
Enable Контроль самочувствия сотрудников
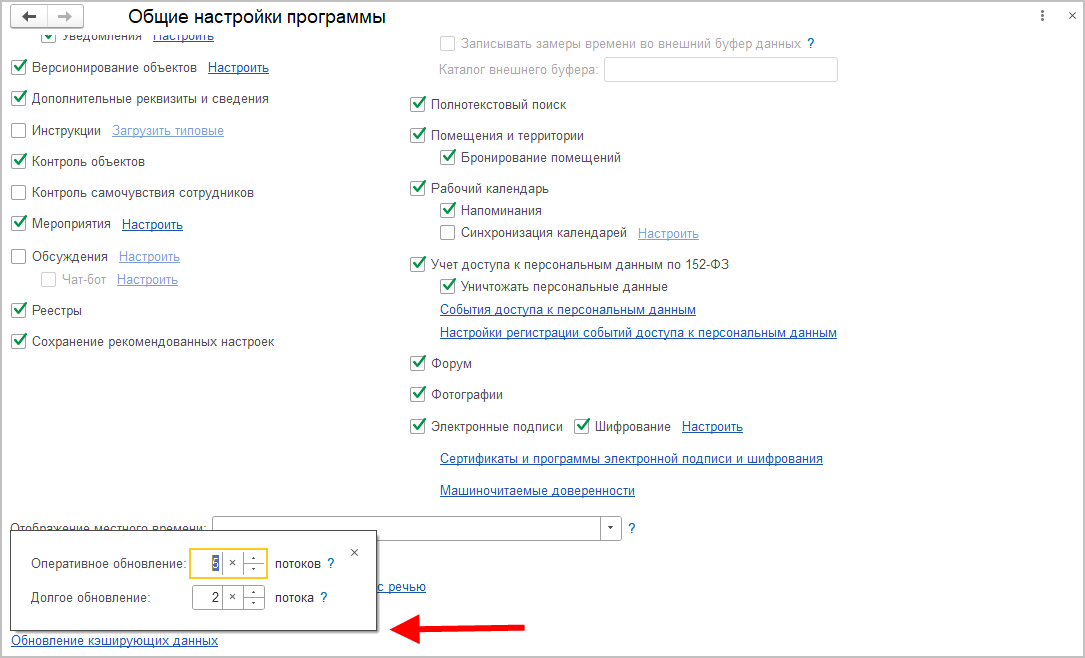(18, 192)
